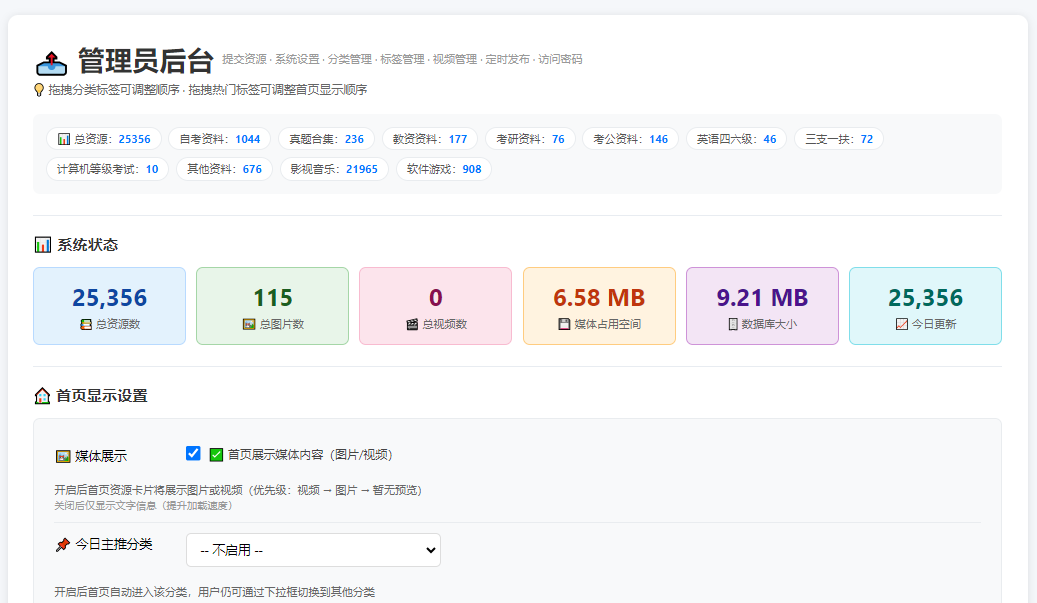This screenshot has height=603, width=1037.
Task: Click the 管理员后台 page title
Action: pos(146,61)
